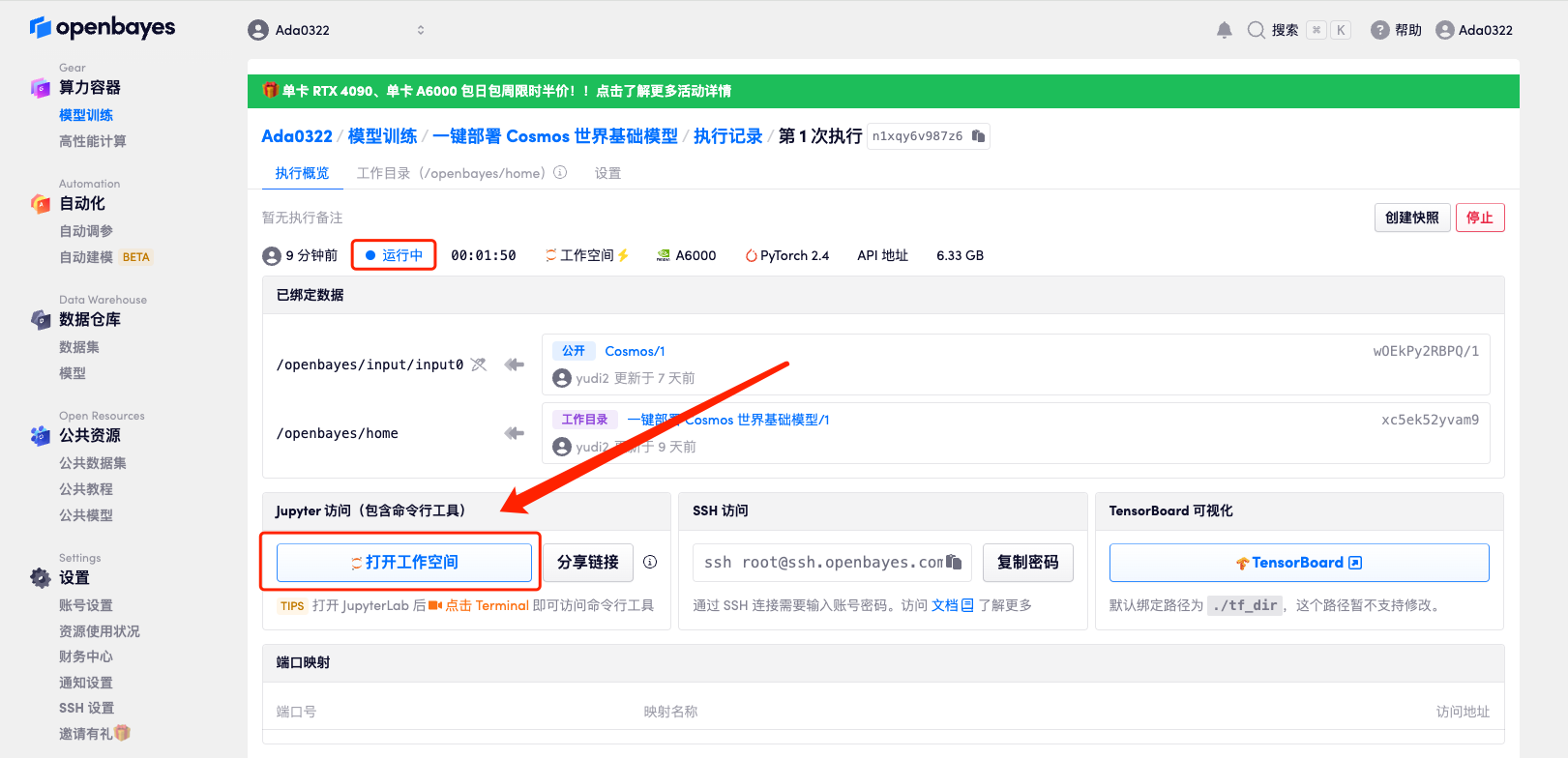This screenshot has width=1568, height=758.
Task: Open the 帮助 question mark icon
Action: click(1380, 30)
